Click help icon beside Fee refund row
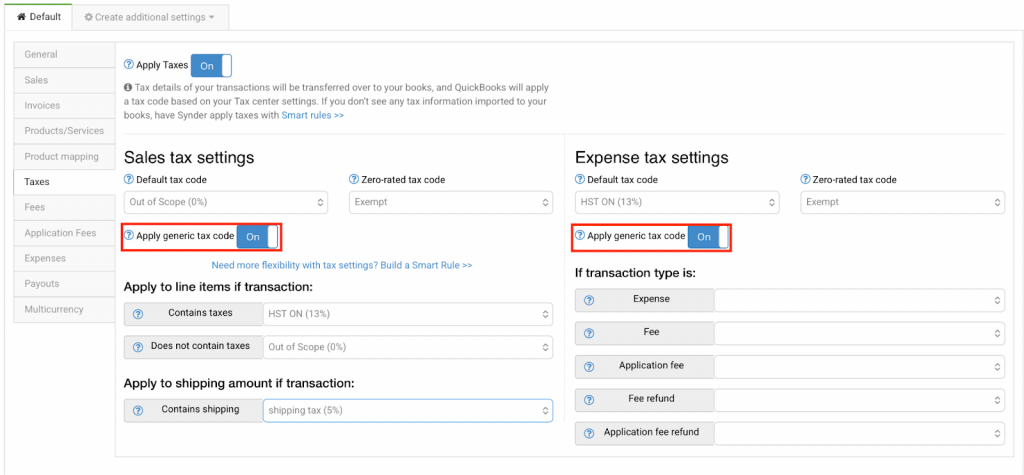 589,399
